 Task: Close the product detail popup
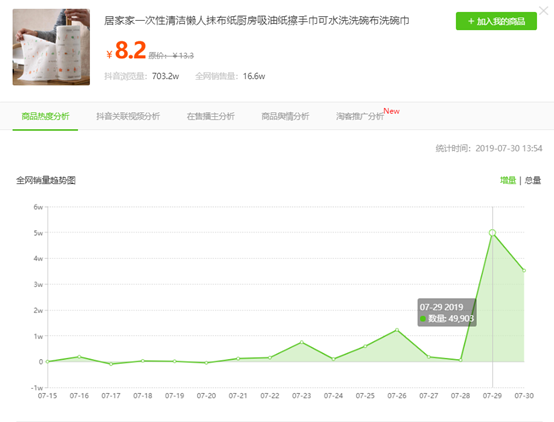(x=543, y=11)
